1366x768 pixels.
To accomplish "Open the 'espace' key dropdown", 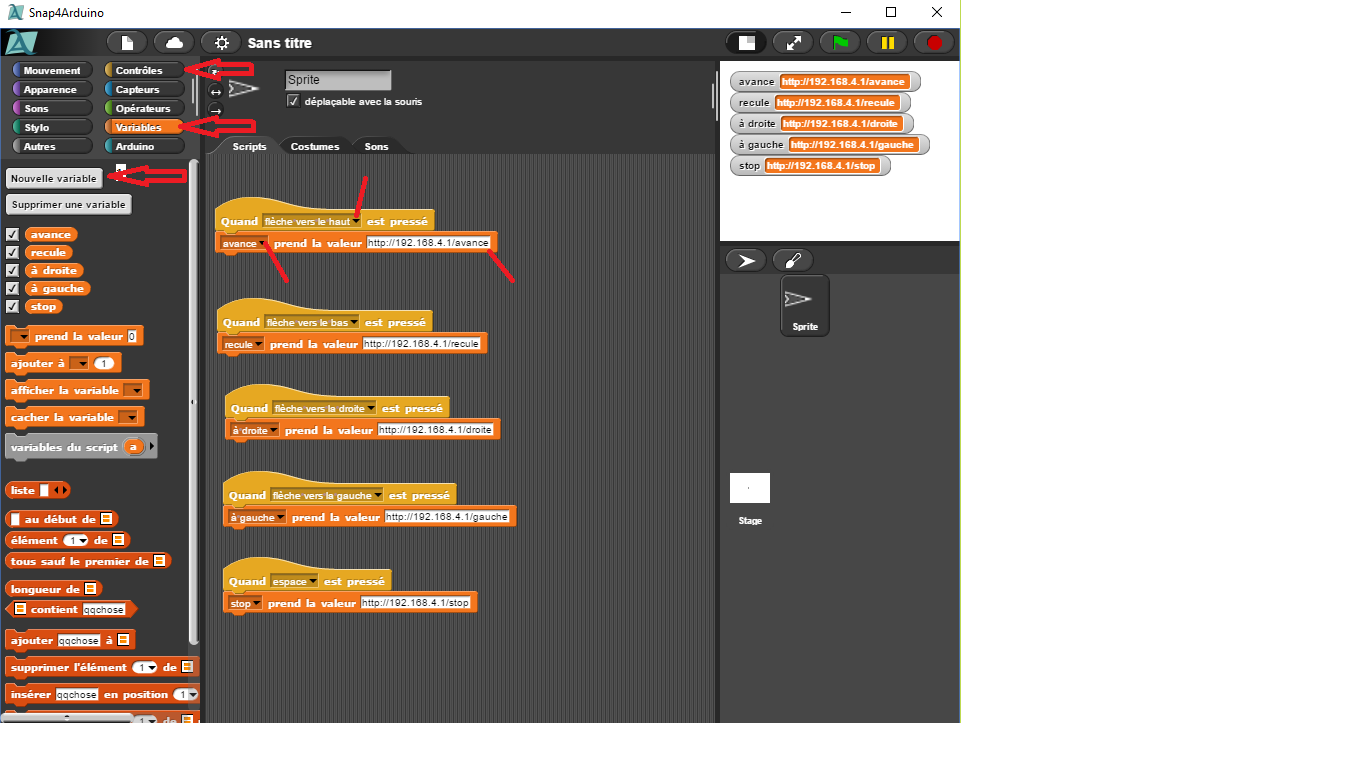I will (x=313, y=581).
